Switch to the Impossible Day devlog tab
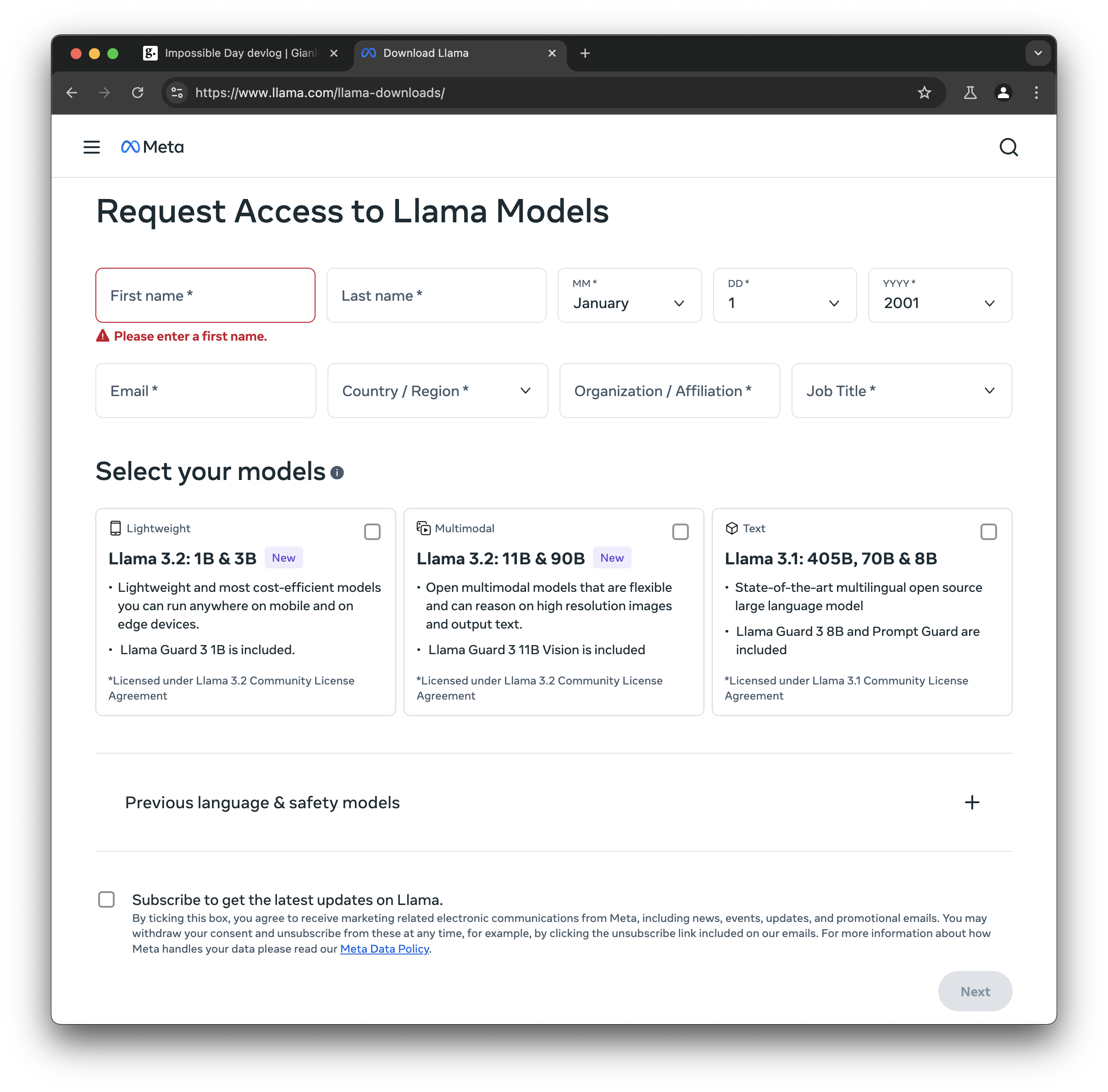Image resolution: width=1108 pixels, height=1092 pixels. click(240, 53)
